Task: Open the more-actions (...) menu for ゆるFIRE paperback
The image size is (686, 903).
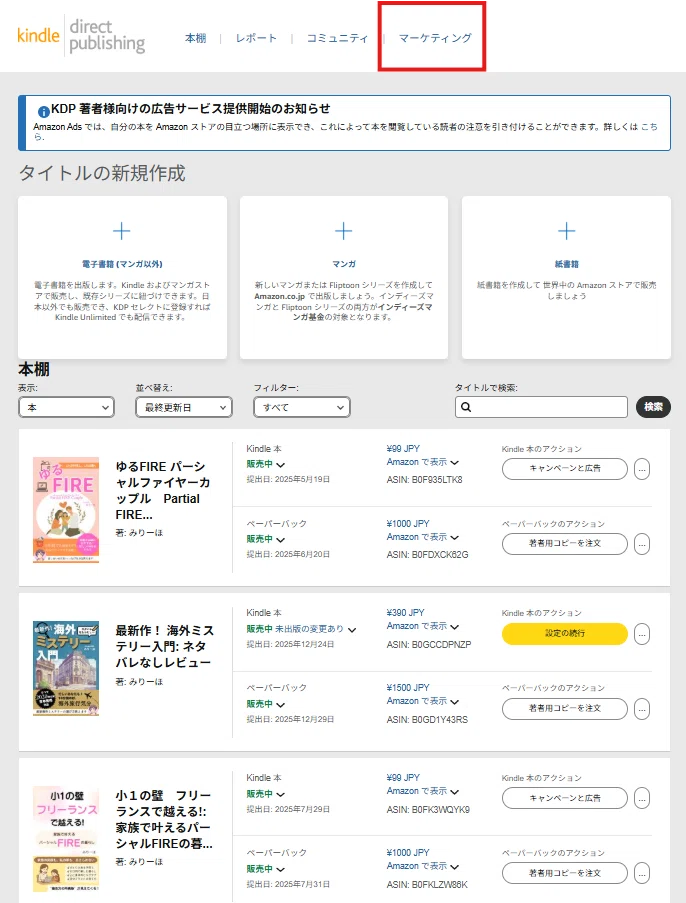Action: [x=642, y=544]
